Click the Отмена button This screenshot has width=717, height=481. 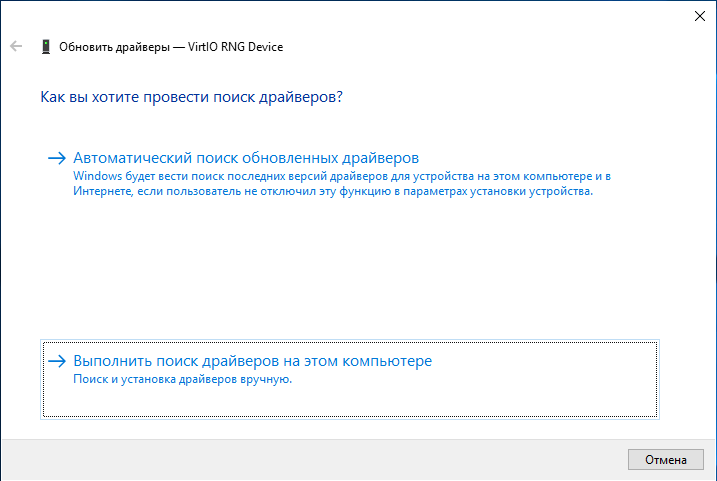point(665,460)
